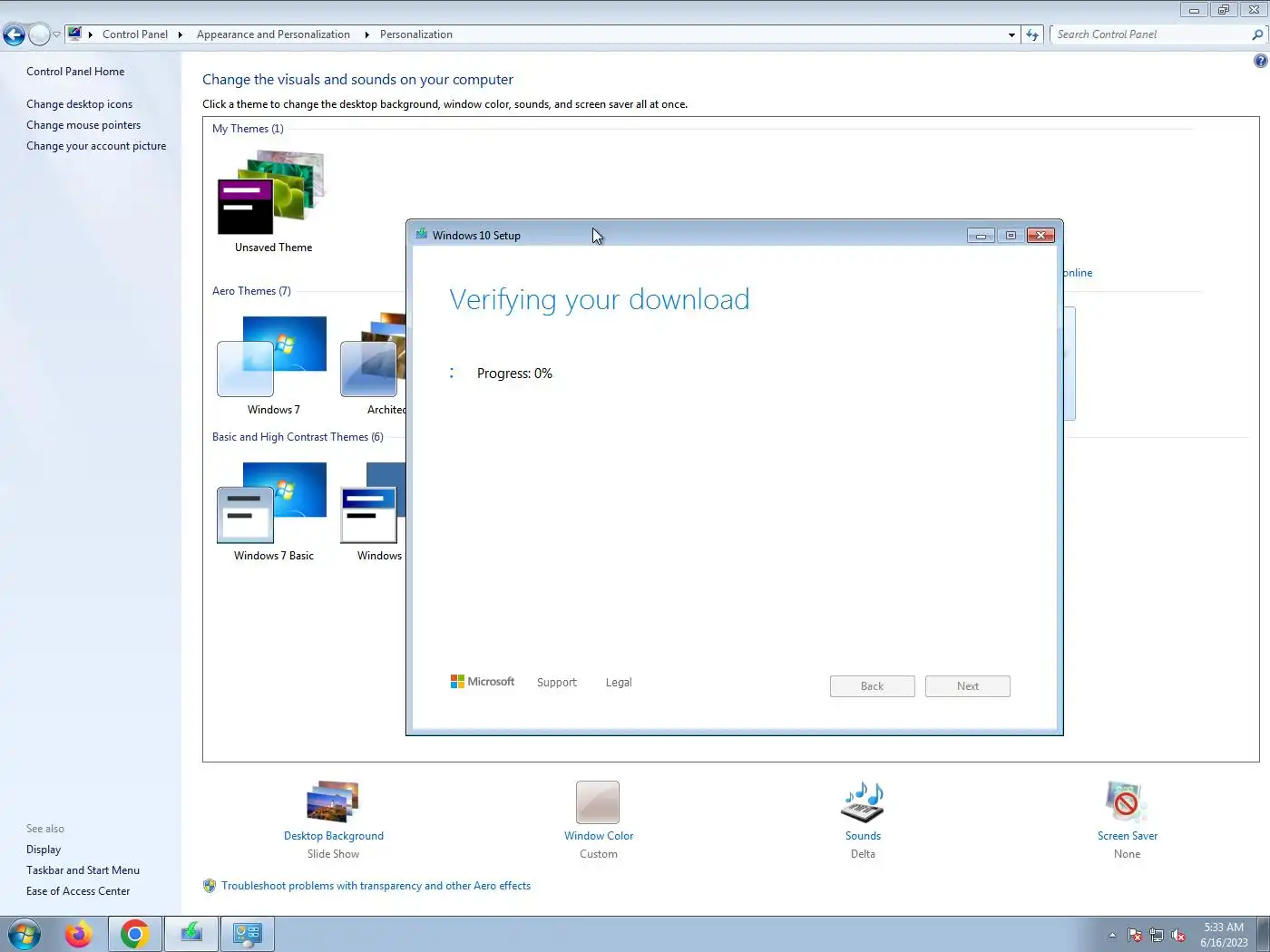1270x952 pixels.
Task: Open Action Center flag icon
Action: pos(1134,935)
